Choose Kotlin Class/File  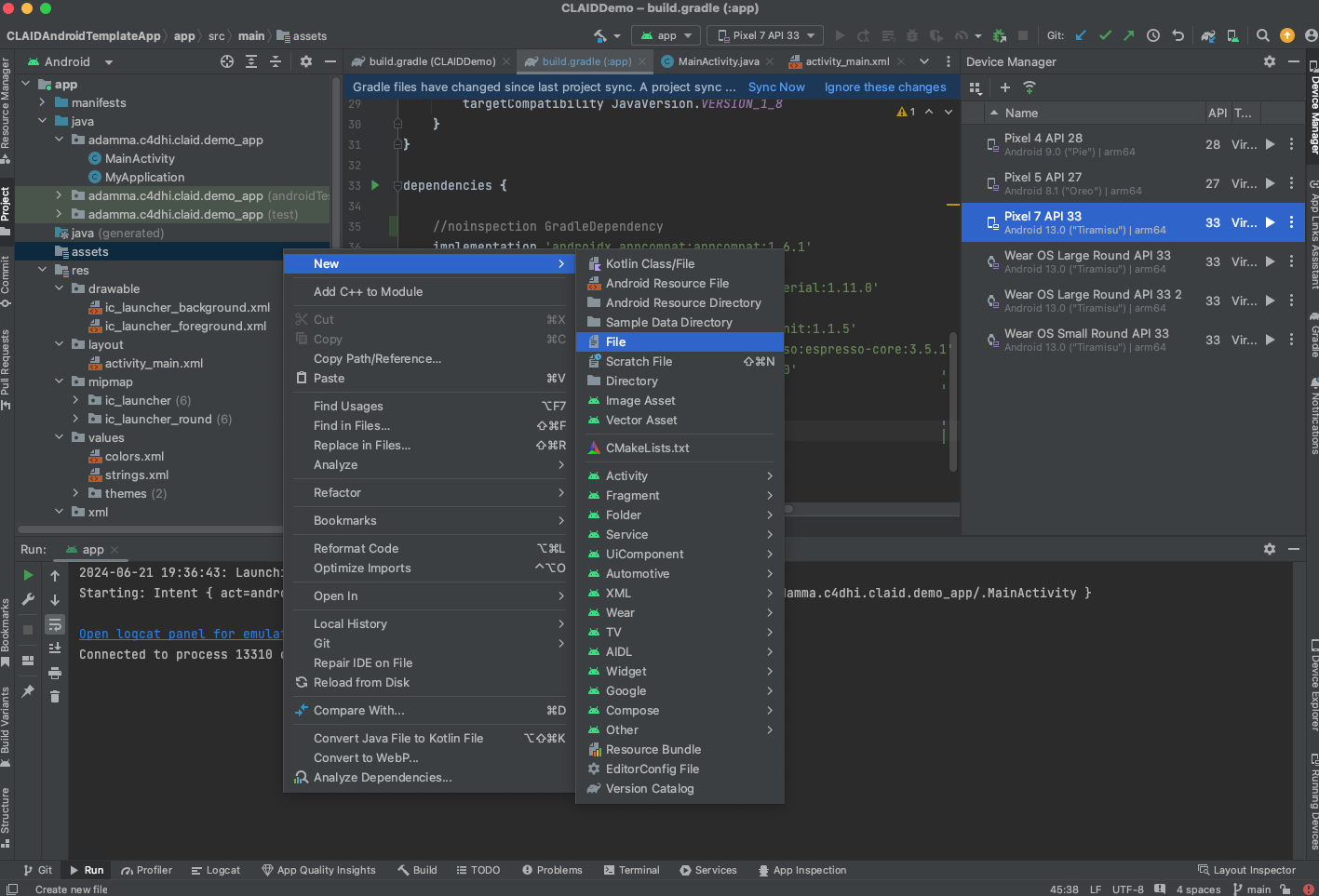click(680, 263)
